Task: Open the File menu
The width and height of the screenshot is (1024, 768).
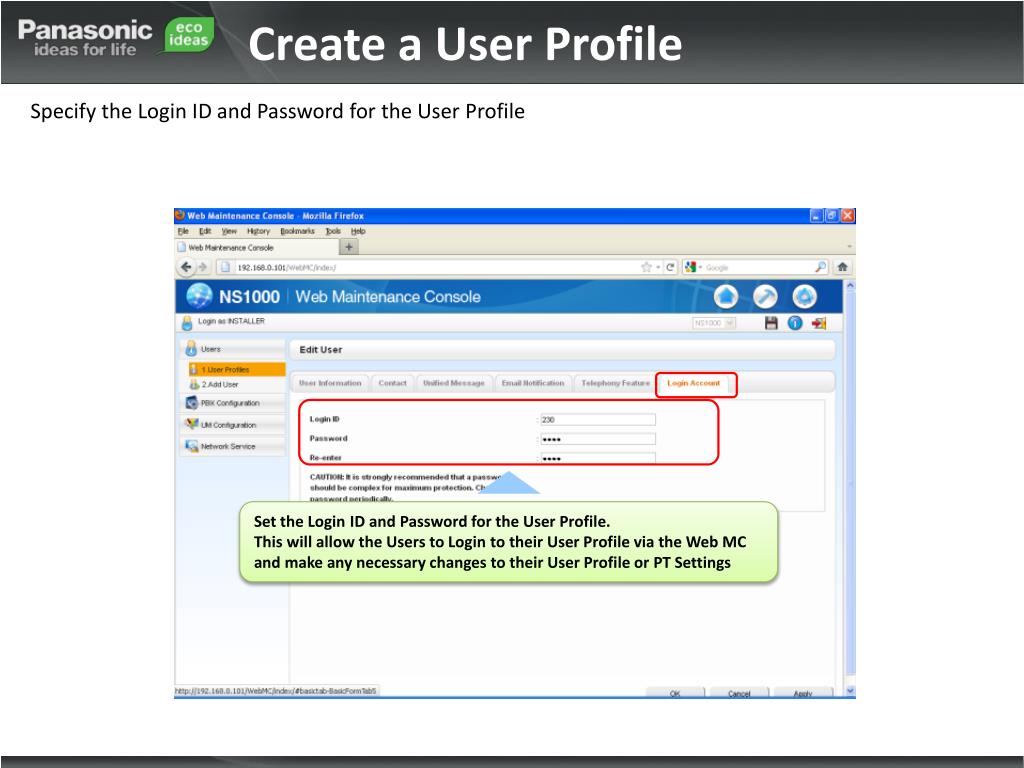Action: click(183, 231)
